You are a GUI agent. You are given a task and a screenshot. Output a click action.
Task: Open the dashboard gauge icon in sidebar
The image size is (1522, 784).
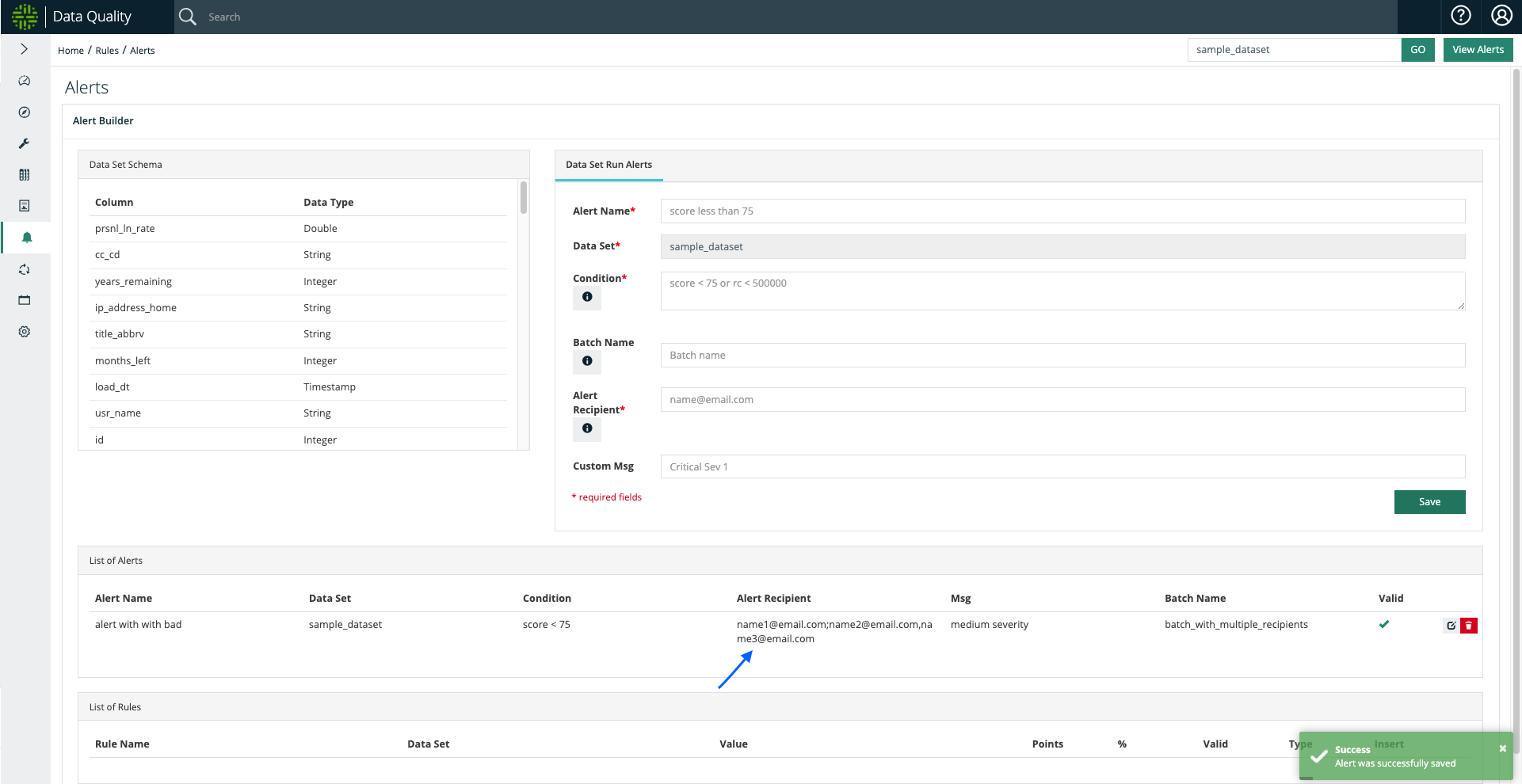pyautogui.click(x=25, y=81)
